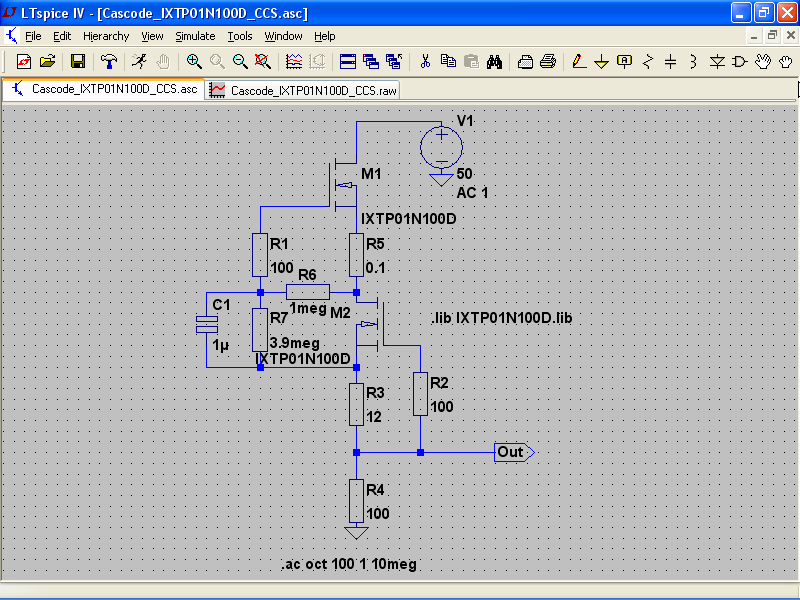The width and height of the screenshot is (800, 600).
Task: Open the Edit menu
Action: (62, 36)
